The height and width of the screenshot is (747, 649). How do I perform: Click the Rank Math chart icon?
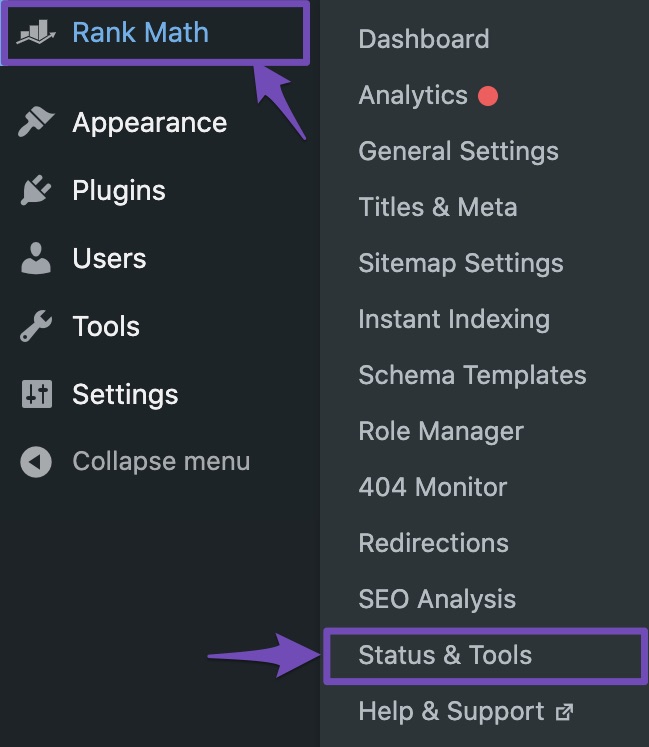click(36, 32)
